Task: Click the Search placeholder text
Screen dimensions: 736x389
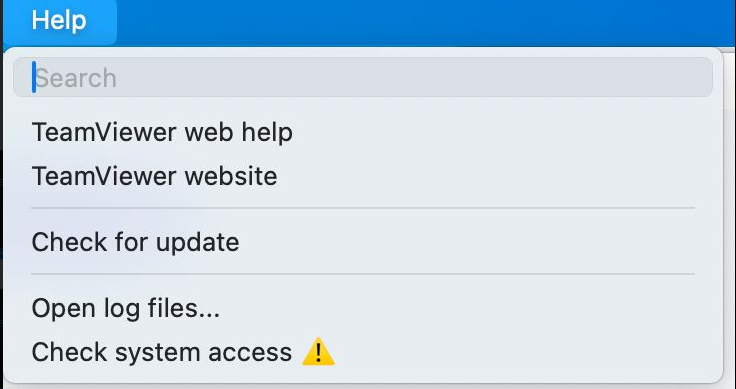Action: pos(76,78)
